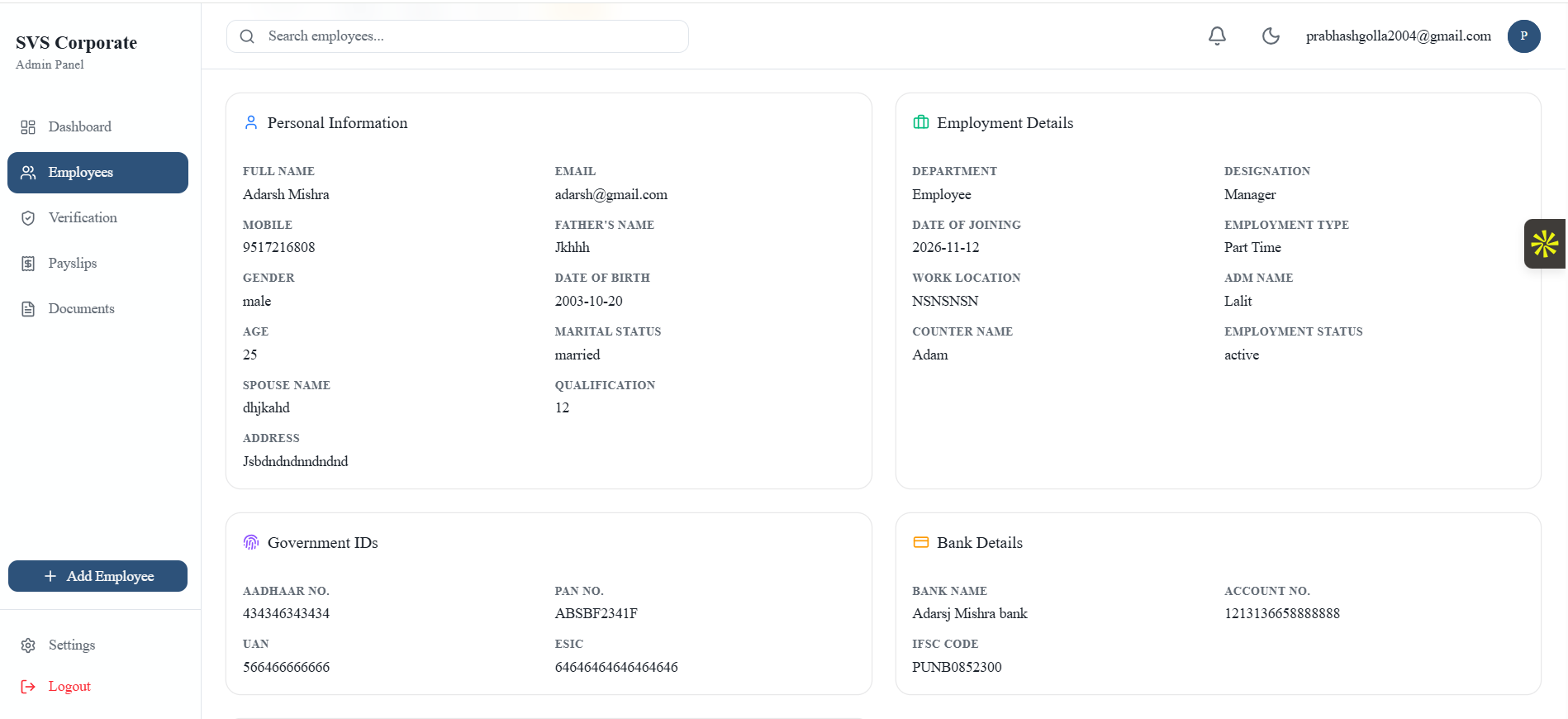This screenshot has width=1568, height=719.
Task: Click the Employment Details briefcase icon
Action: click(921, 122)
